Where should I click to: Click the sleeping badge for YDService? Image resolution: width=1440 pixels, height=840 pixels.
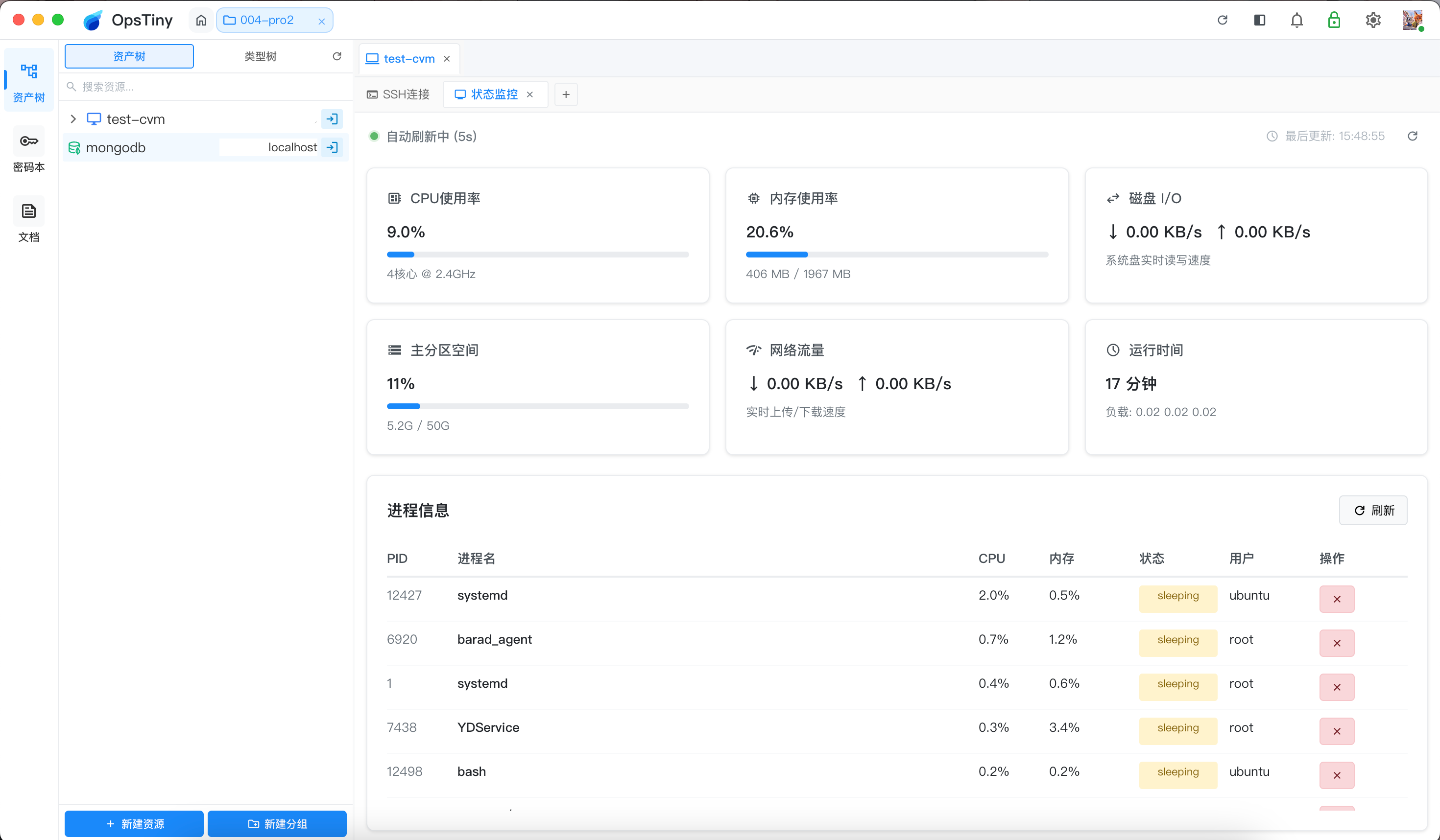click(x=1177, y=731)
